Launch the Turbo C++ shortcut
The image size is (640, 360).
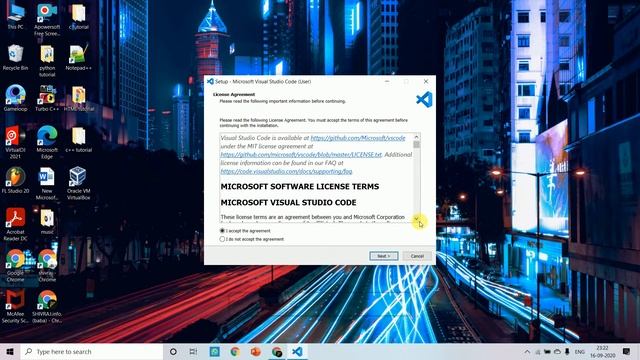click(x=47, y=98)
